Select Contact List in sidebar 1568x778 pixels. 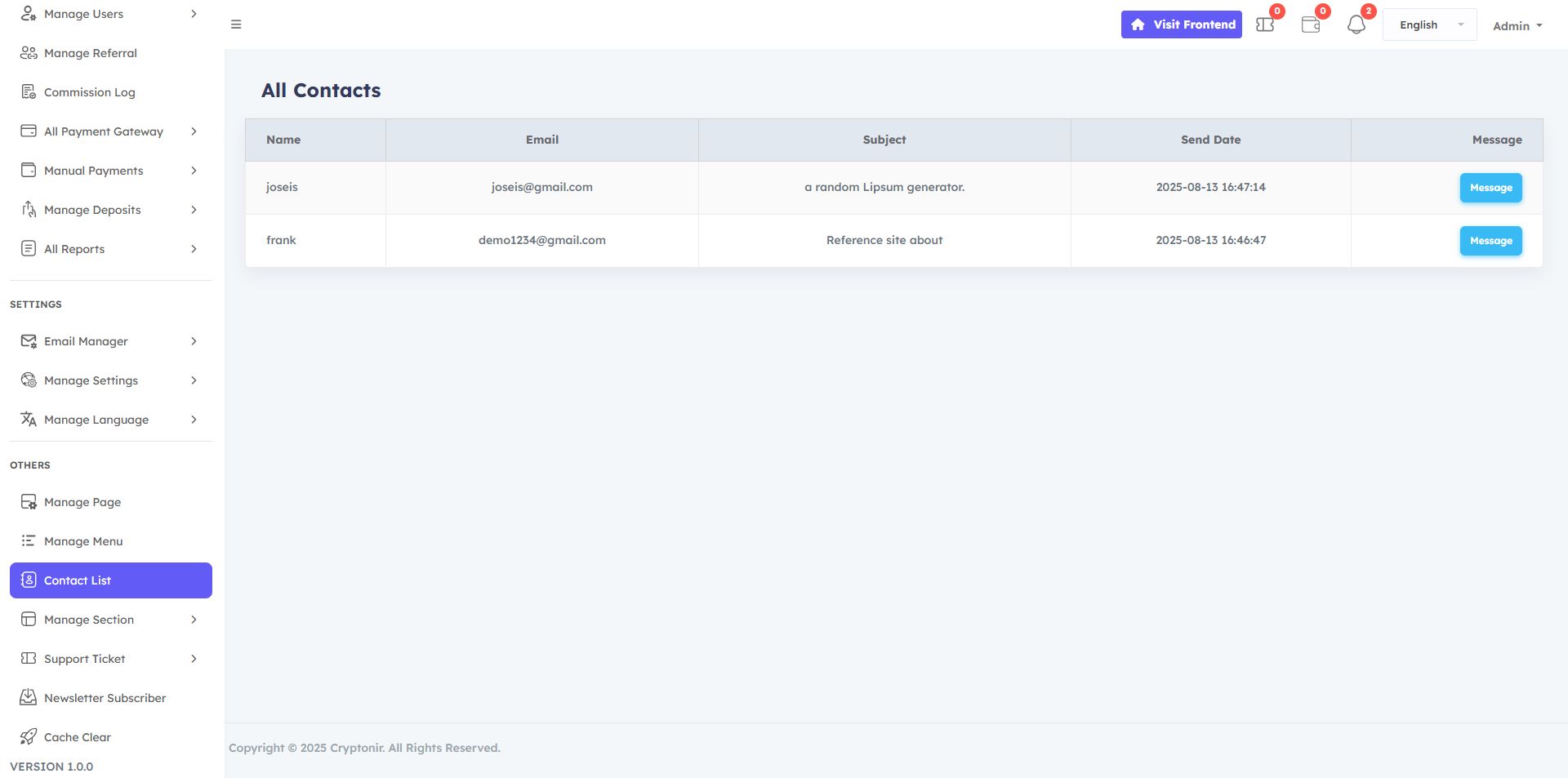111,580
